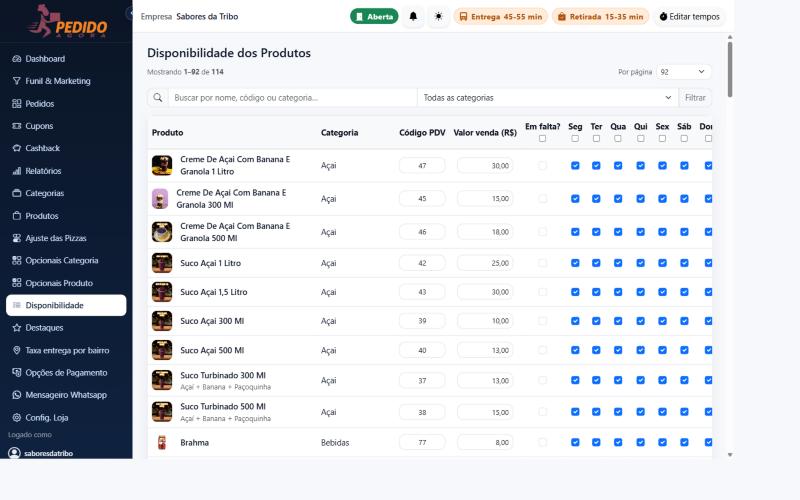This screenshot has width=800, height=500.
Task: Open the Por página dropdown
Action: click(x=683, y=72)
